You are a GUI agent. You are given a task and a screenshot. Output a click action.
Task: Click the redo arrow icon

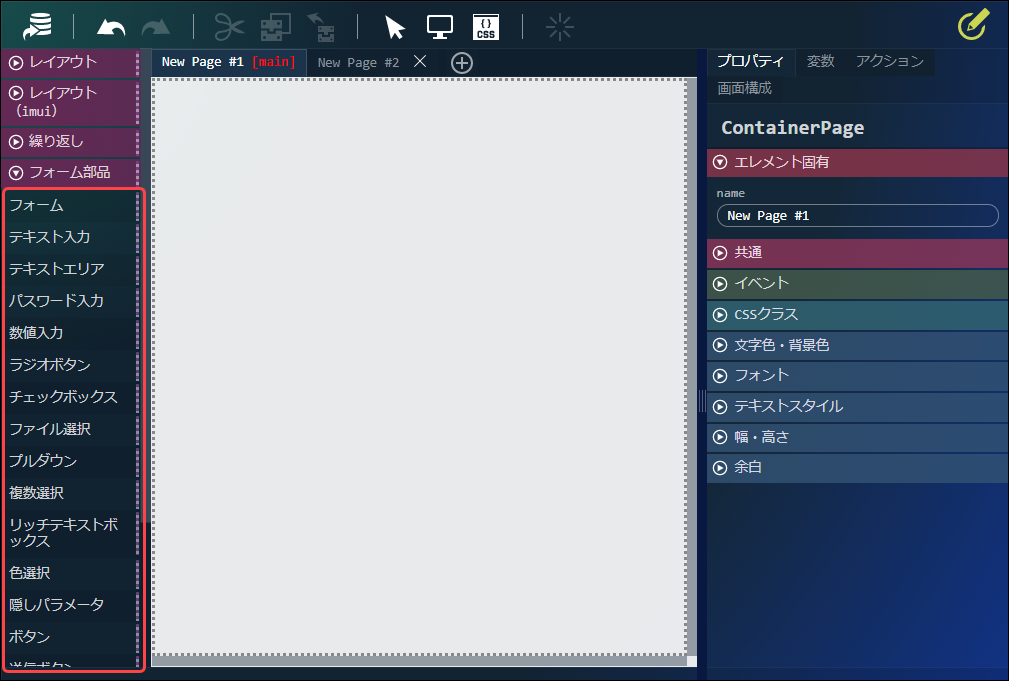pos(156,28)
